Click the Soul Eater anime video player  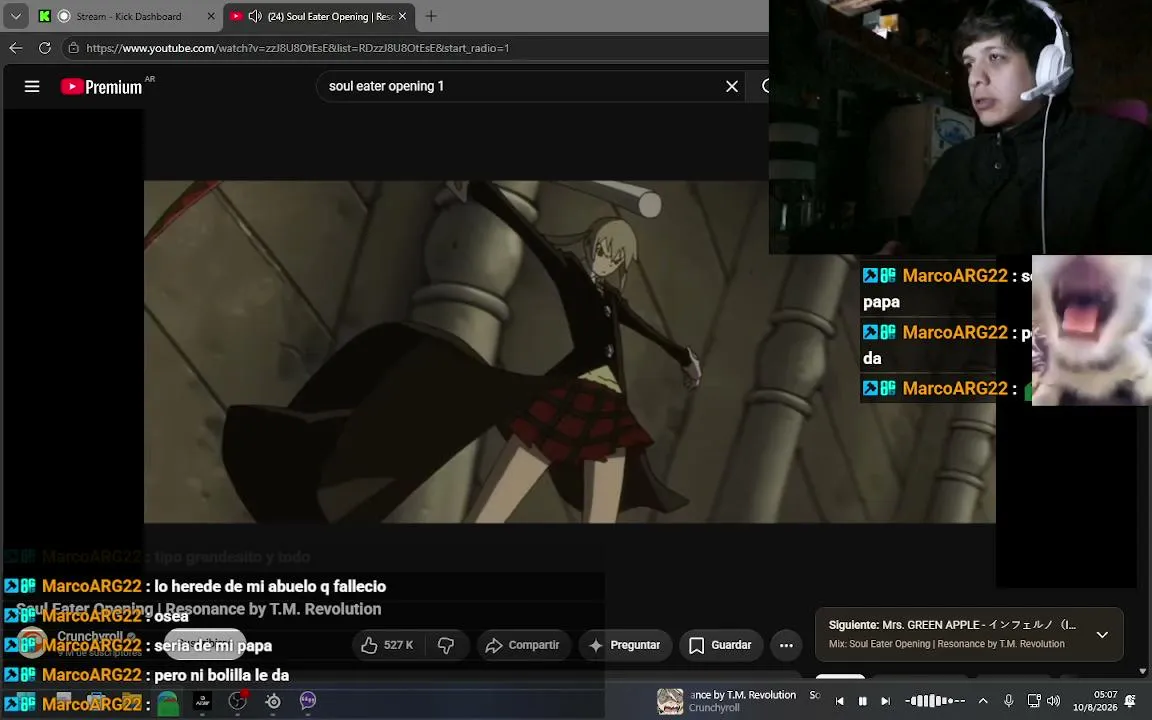[x=569, y=352]
